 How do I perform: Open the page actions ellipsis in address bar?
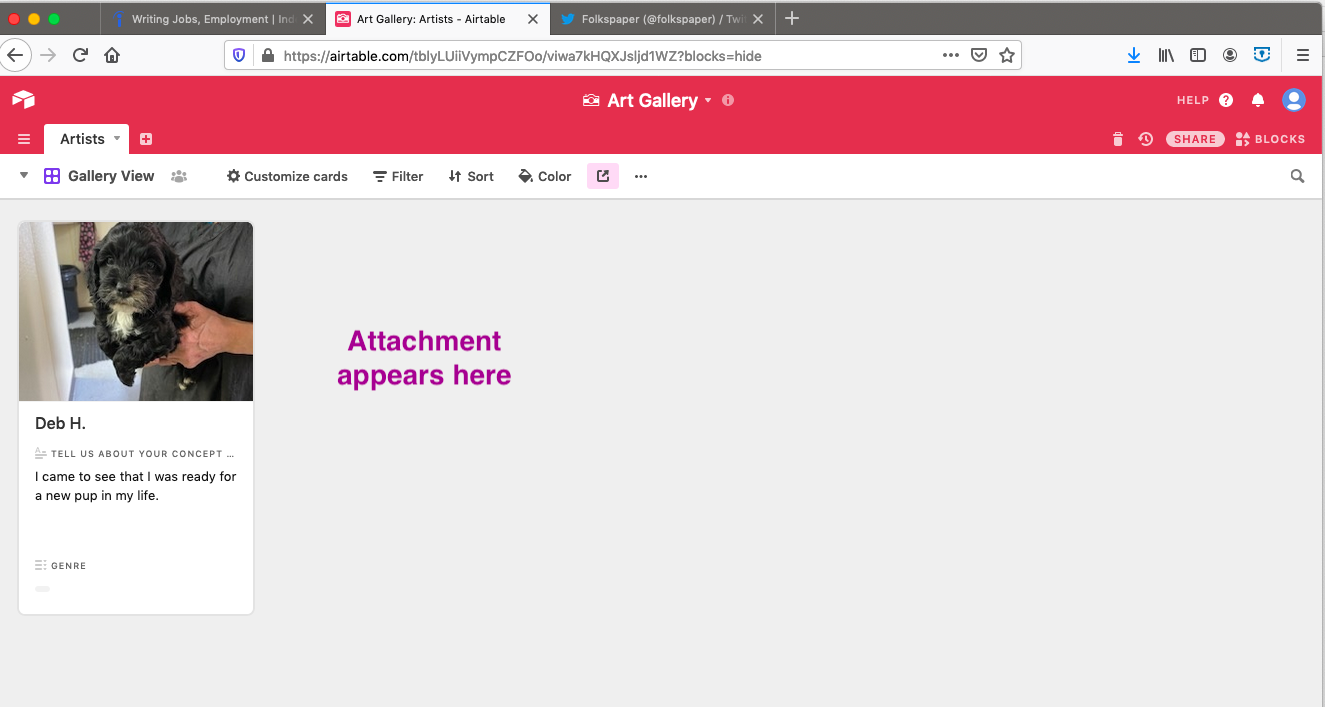coord(951,56)
